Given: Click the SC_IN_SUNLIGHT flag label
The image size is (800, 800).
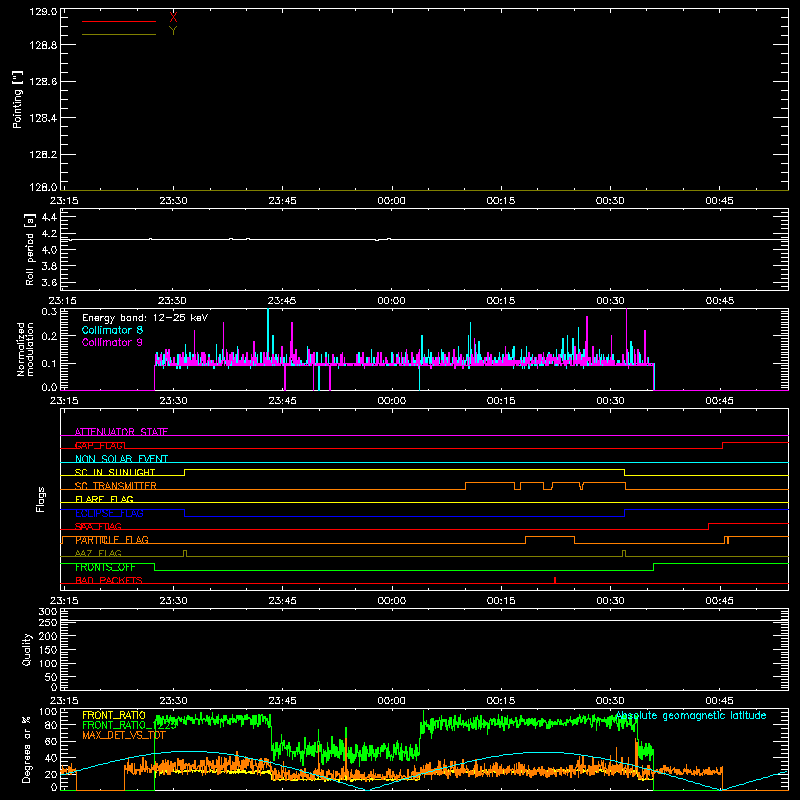Looking at the screenshot, I should (115, 472).
